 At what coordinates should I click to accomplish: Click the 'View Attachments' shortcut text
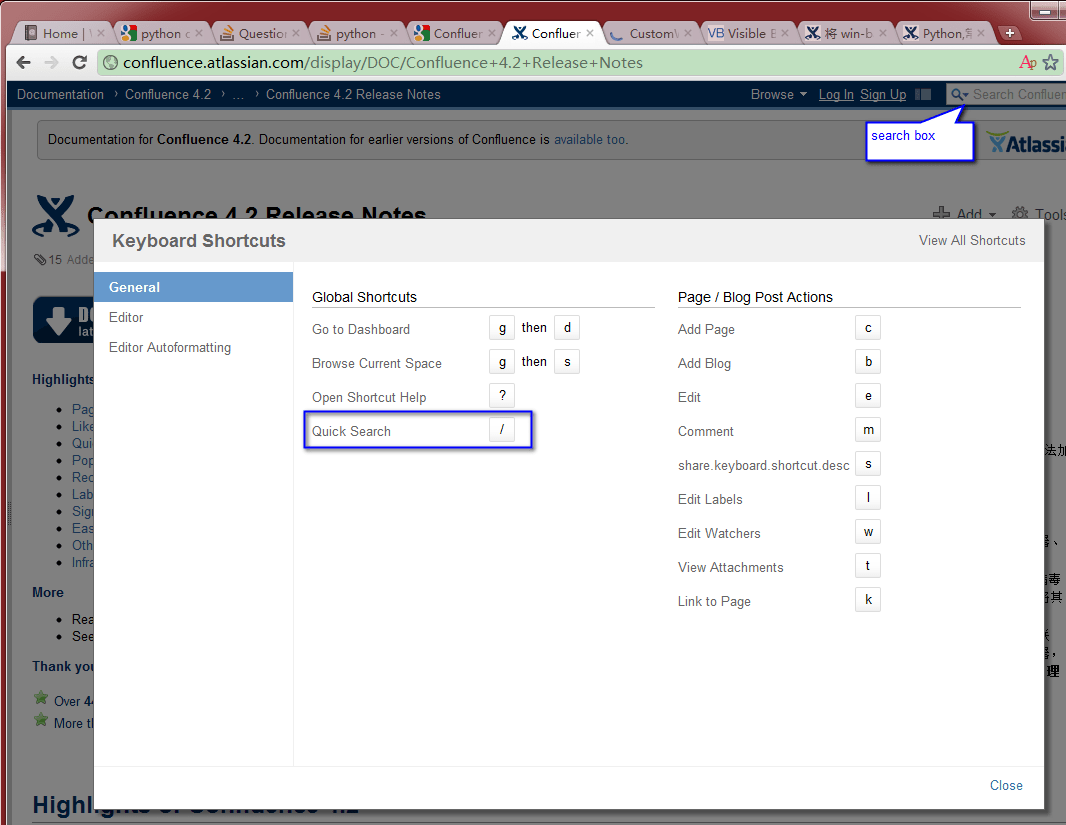(730, 567)
